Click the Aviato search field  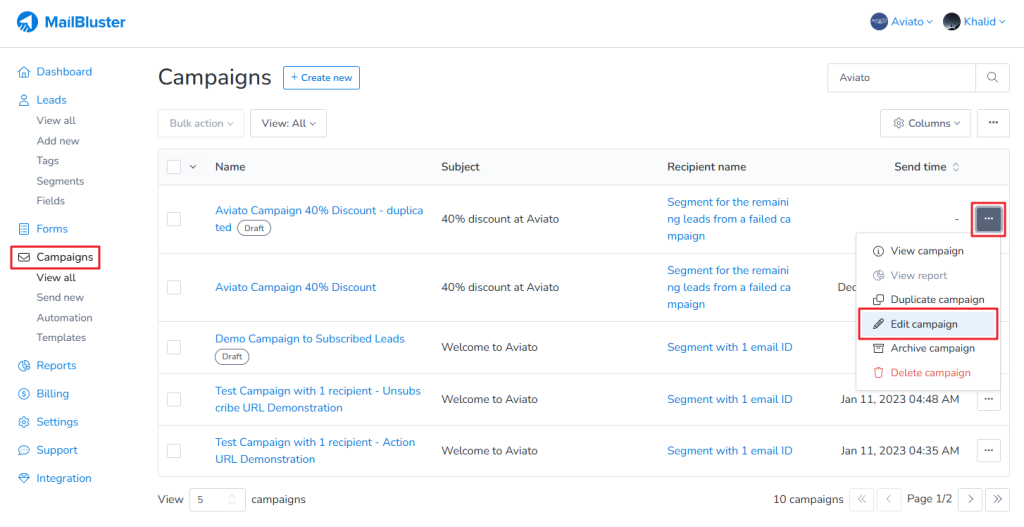coord(900,77)
